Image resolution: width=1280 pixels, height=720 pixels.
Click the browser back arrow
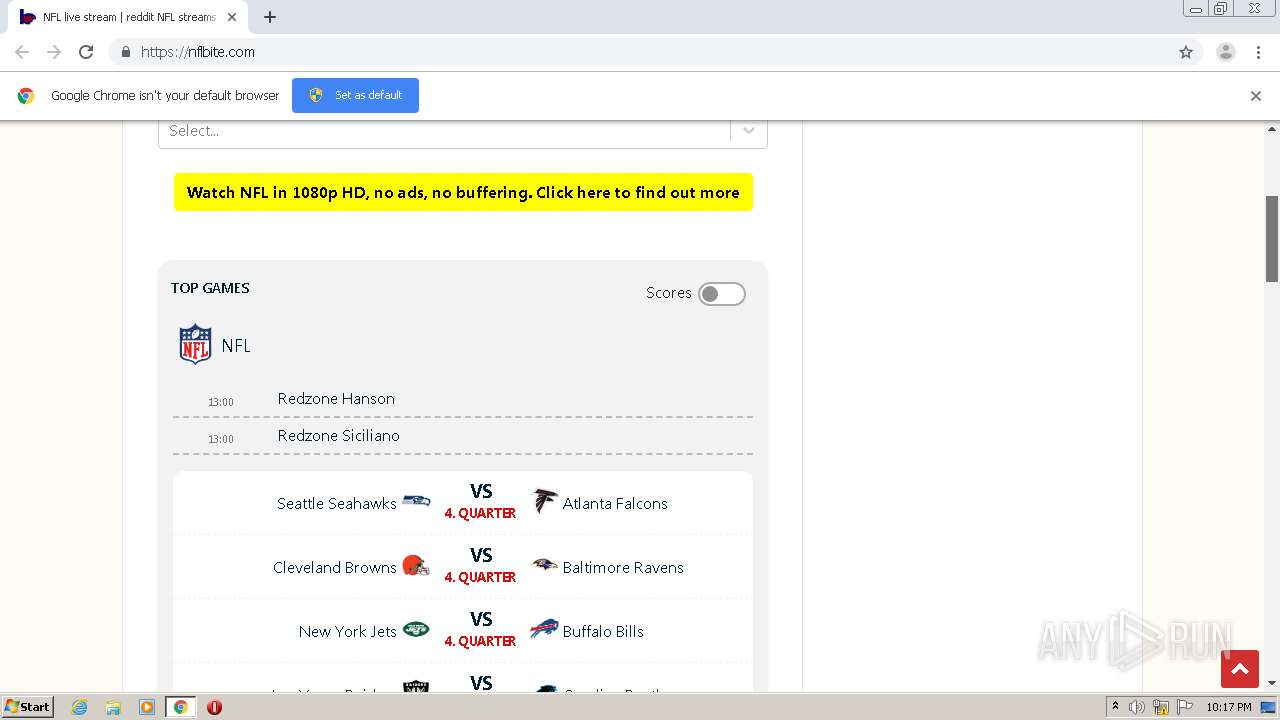[x=22, y=52]
